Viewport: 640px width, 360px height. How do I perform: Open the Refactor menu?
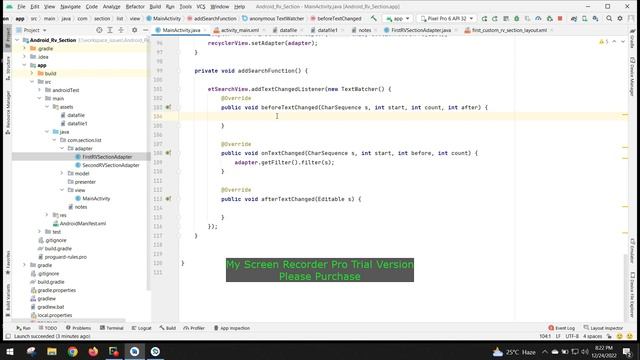click(x=135, y=7)
